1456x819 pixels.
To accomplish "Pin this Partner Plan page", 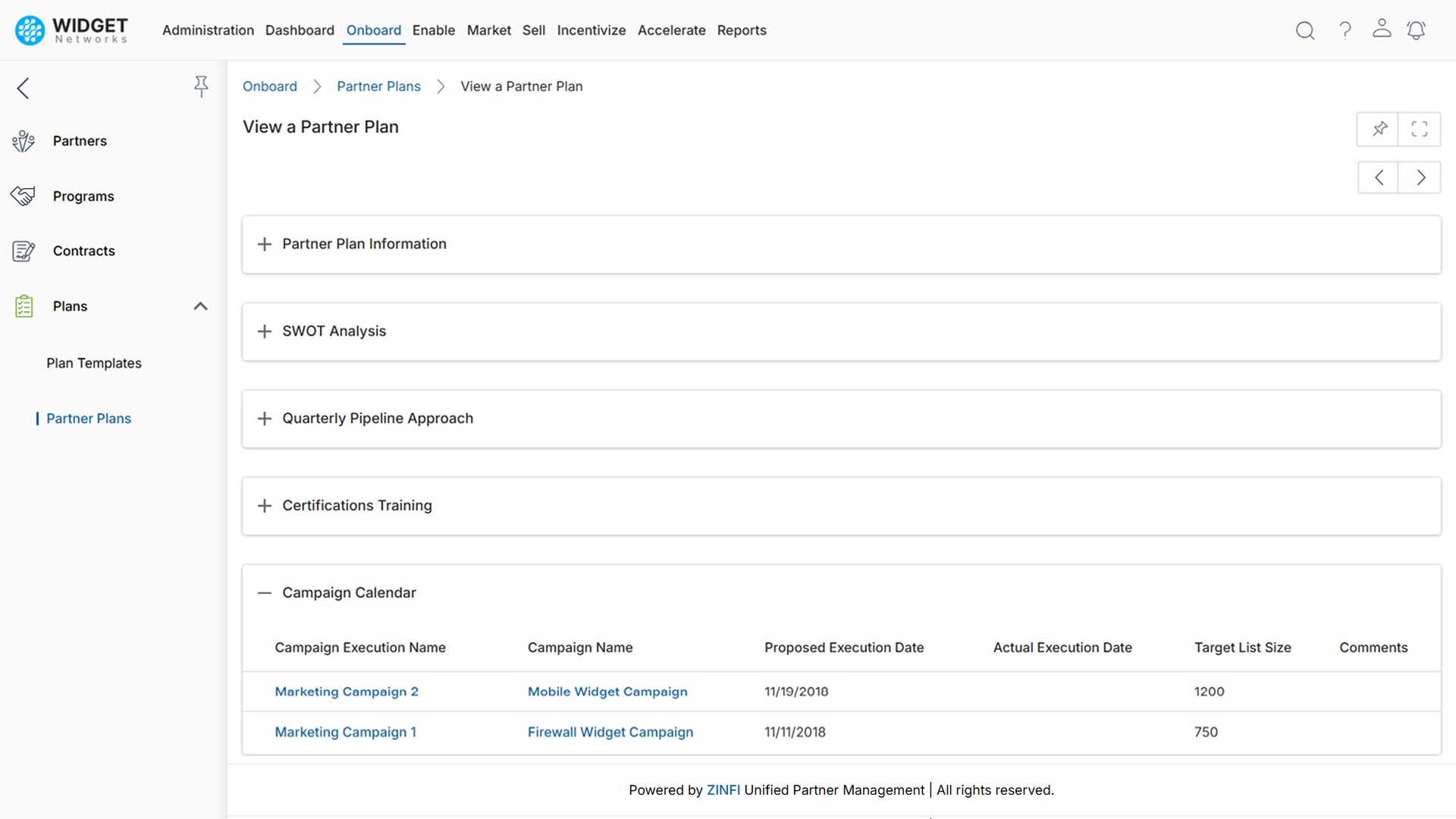I will tap(1379, 129).
